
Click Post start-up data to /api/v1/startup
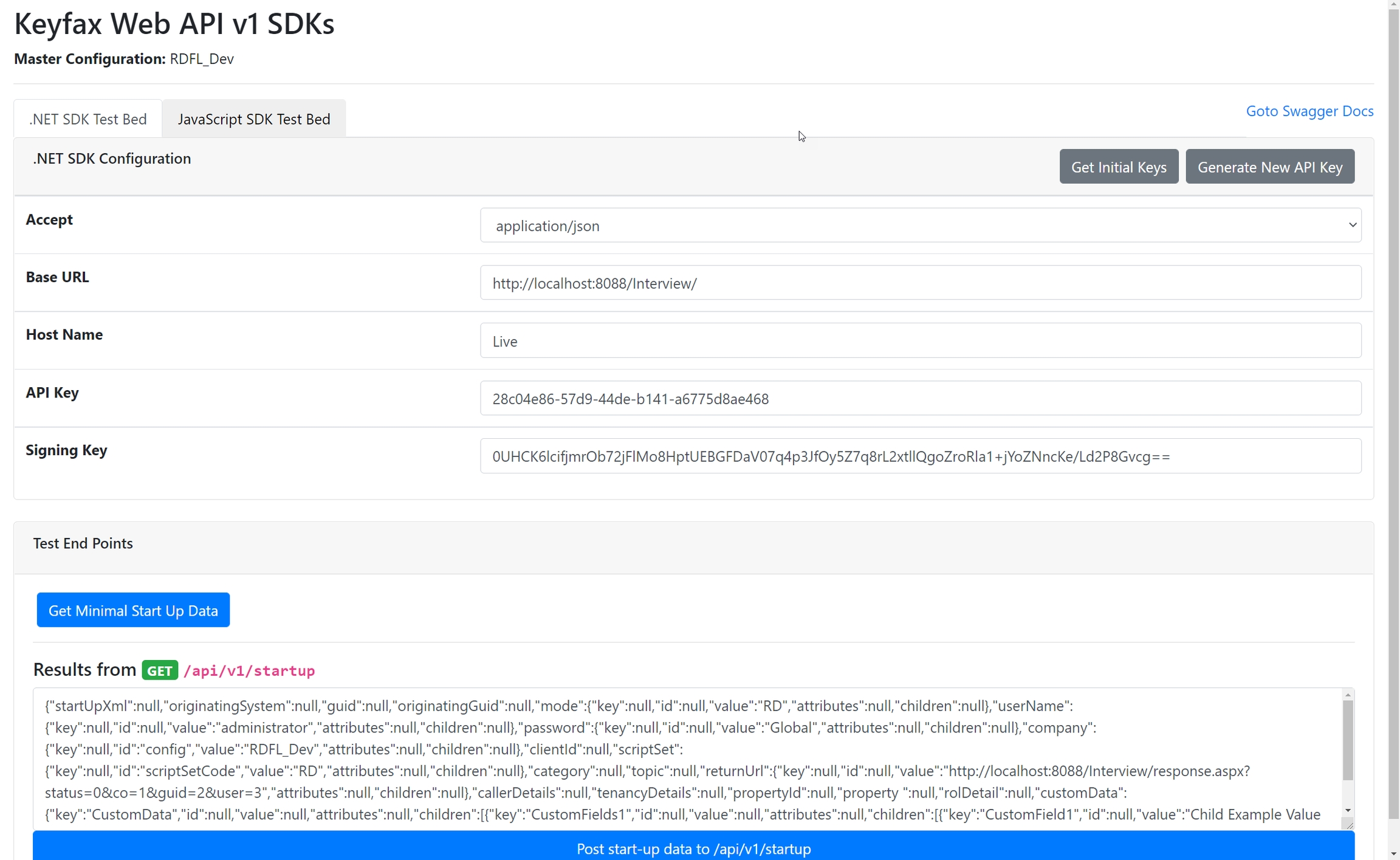click(x=693, y=848)
